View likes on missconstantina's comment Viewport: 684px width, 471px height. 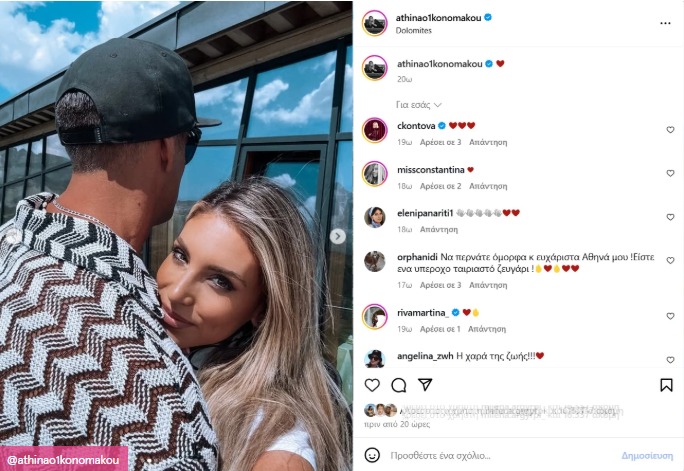440,186
